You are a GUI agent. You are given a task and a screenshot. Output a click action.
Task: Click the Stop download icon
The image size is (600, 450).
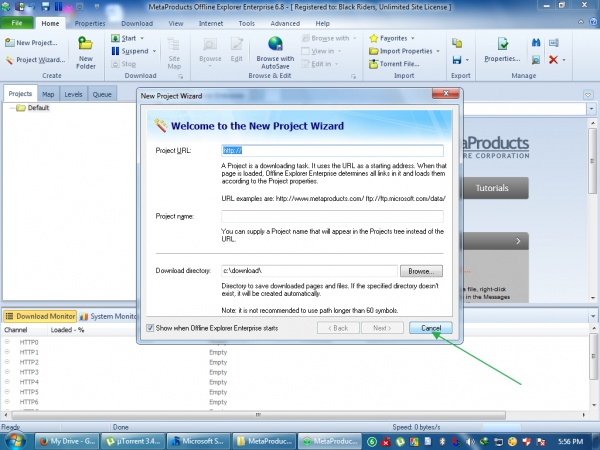click(115, 64)
